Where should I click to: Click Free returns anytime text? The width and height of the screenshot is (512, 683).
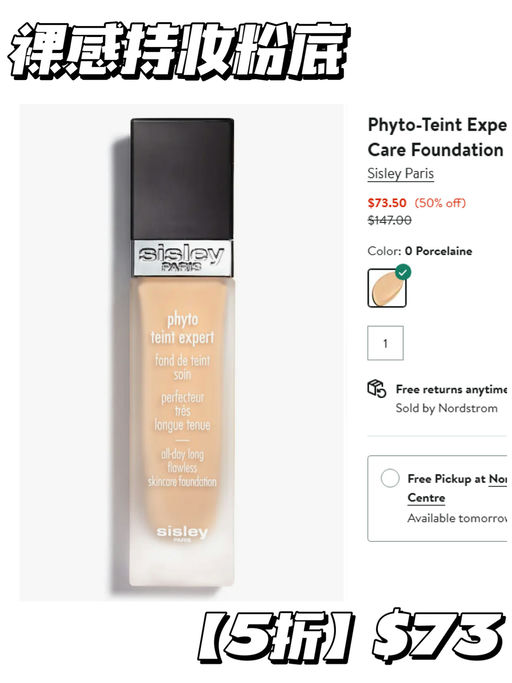click(451, 389)
